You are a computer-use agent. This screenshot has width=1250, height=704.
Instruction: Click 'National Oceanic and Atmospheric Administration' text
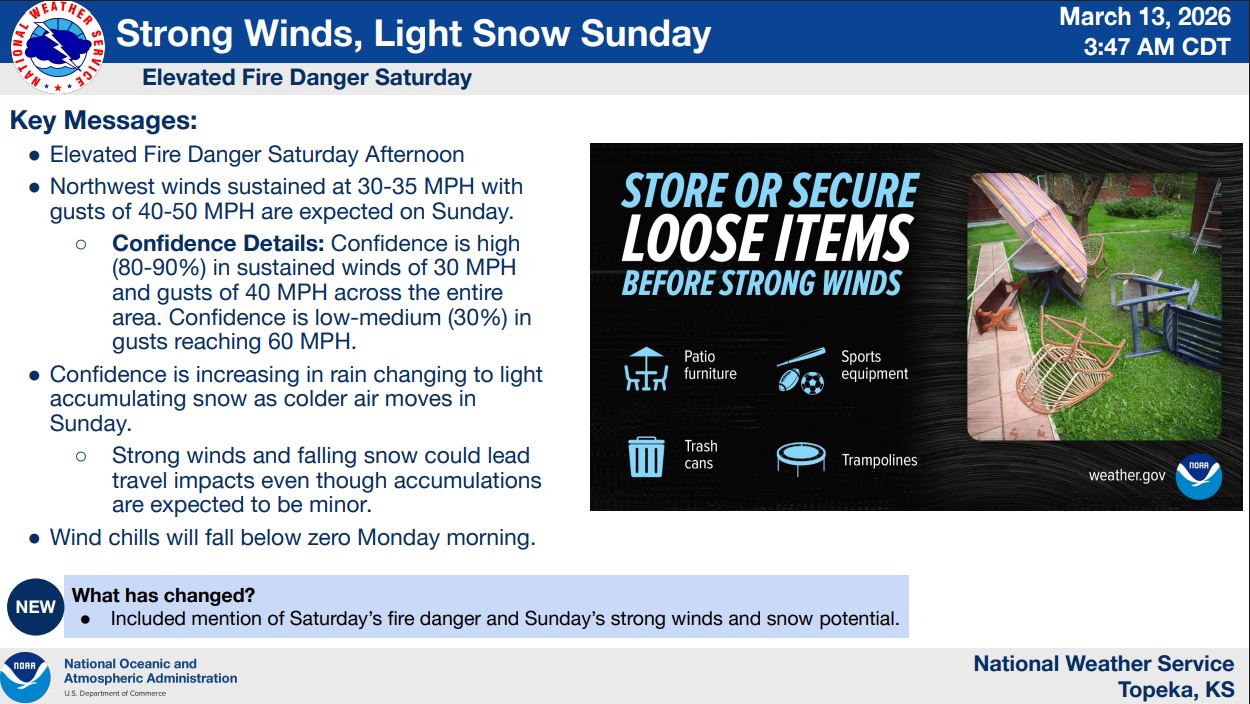150,671
